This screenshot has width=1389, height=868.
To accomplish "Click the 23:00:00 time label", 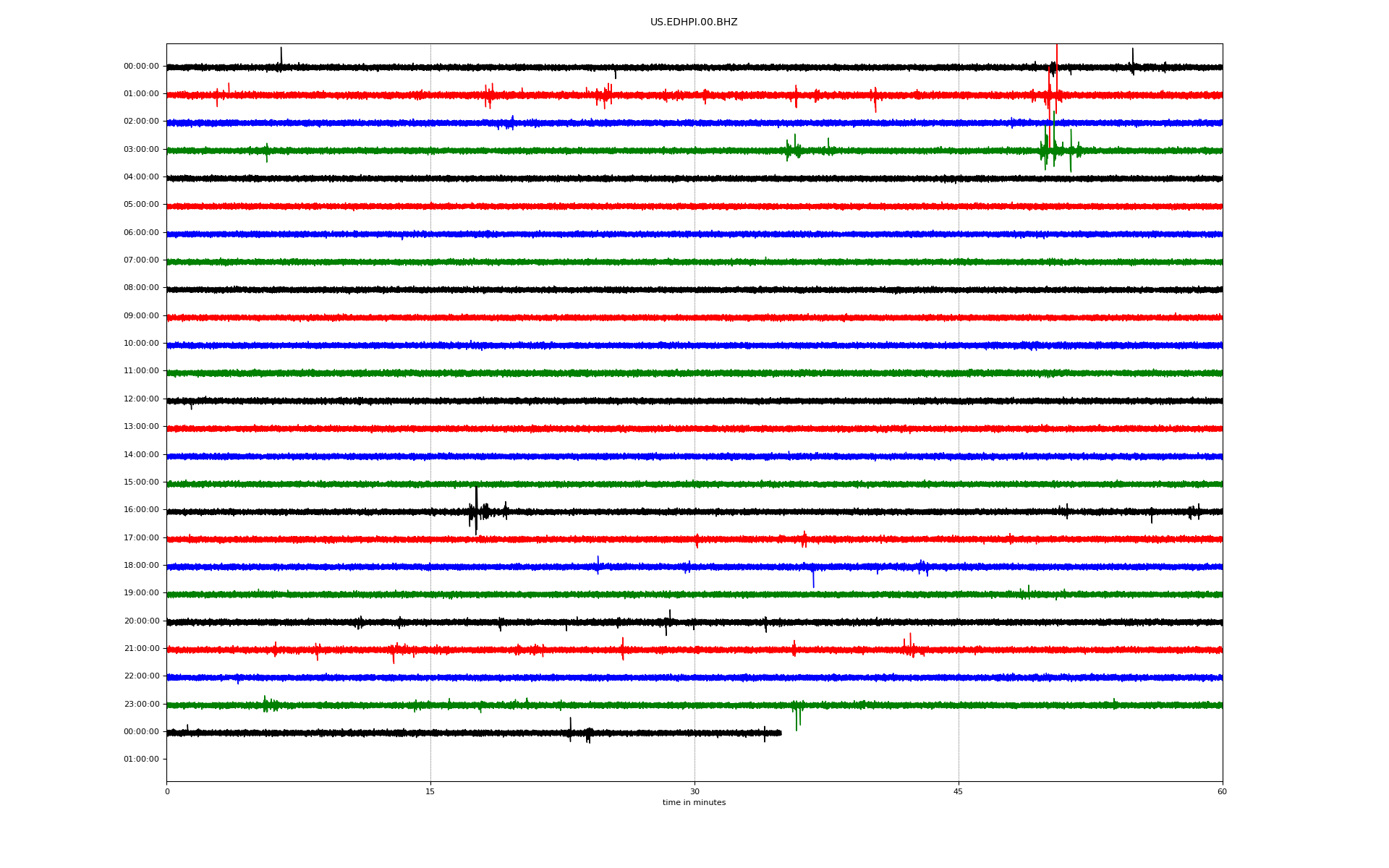I will (141, 705).
